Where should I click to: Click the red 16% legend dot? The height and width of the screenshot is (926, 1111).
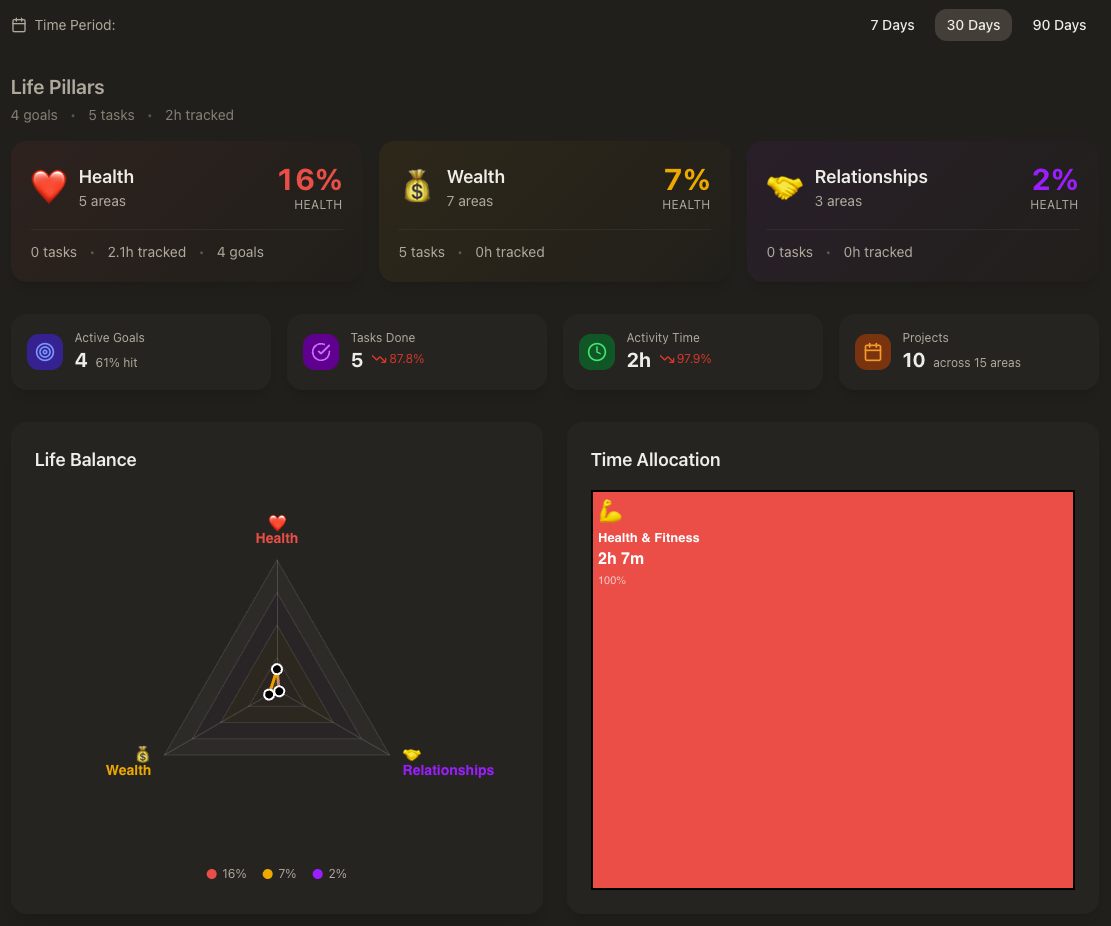point(212,874)
